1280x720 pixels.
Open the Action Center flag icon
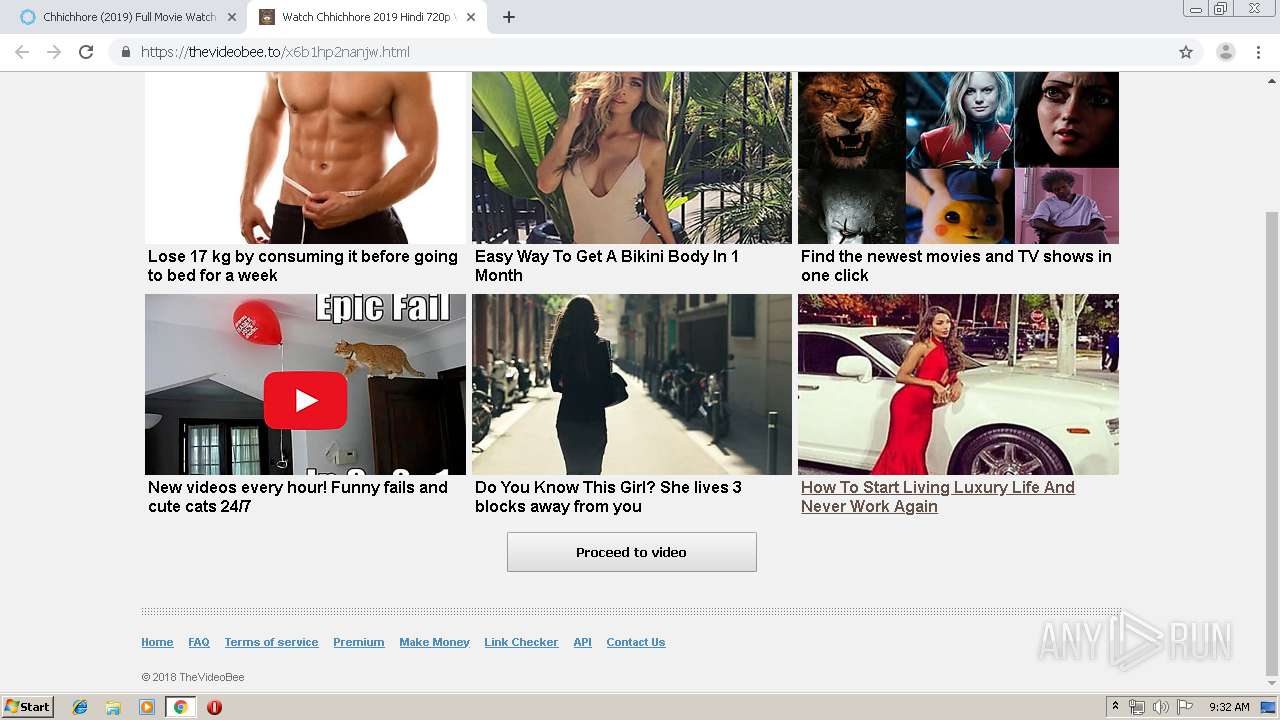1185,707
